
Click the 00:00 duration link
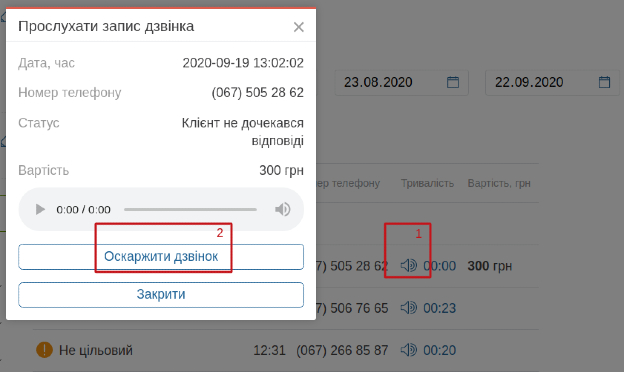pos(439,266)
